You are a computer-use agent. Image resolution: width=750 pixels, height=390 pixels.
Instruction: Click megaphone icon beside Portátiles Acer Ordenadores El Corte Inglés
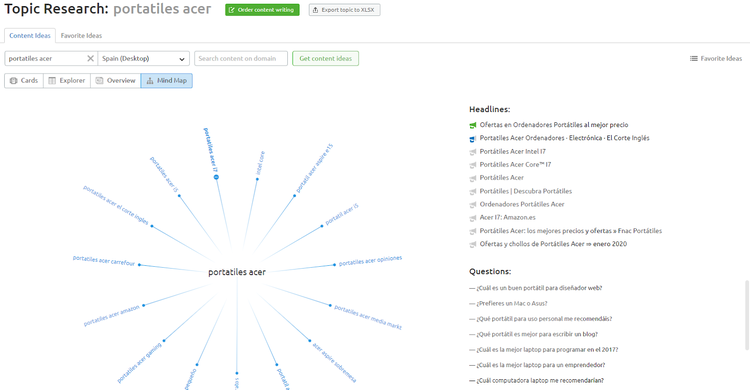[x=473, y=139]
